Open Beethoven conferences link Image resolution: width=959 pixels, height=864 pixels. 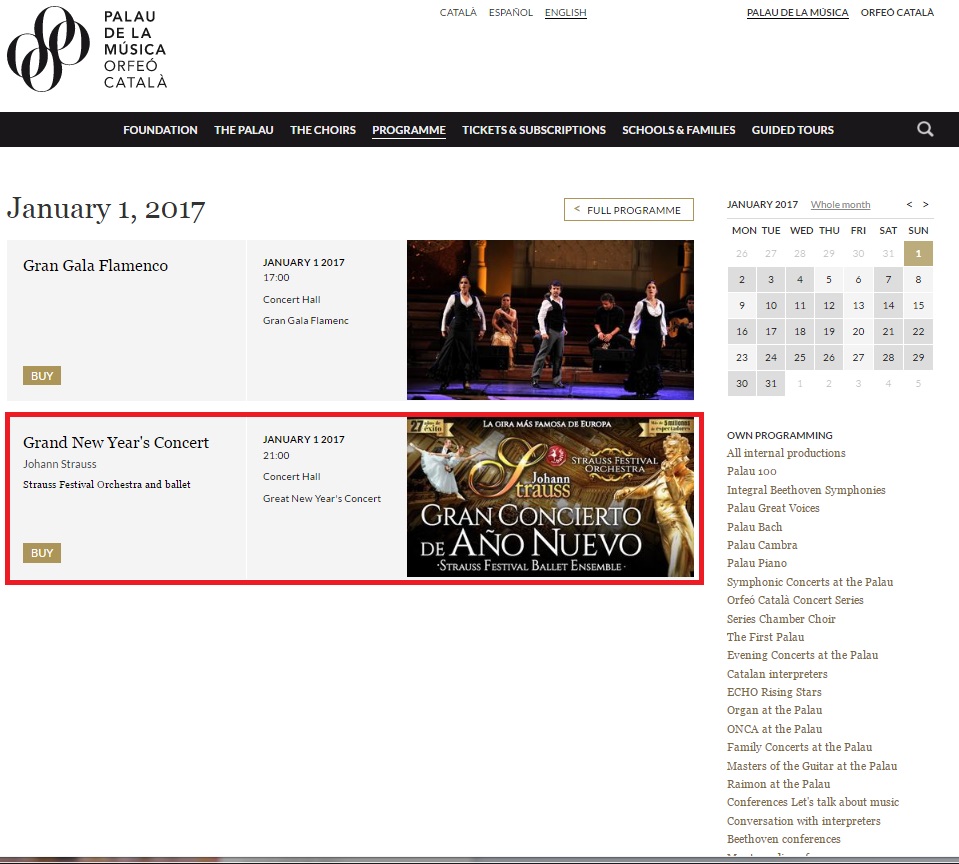click(x=783, y=839)
